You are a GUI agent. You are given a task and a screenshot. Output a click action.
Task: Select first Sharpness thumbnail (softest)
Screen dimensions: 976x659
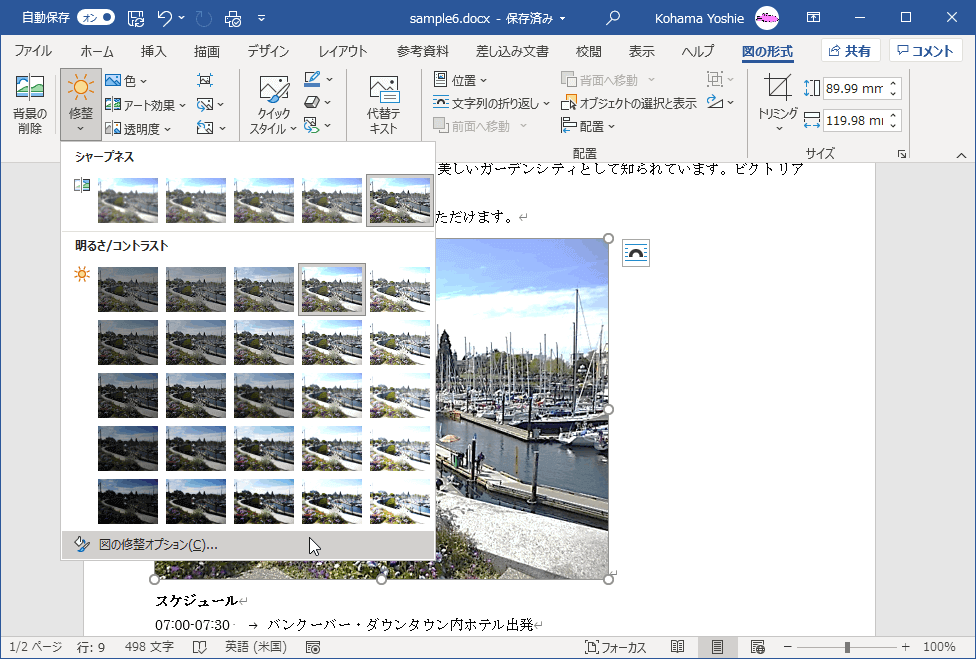coord(128,200)
